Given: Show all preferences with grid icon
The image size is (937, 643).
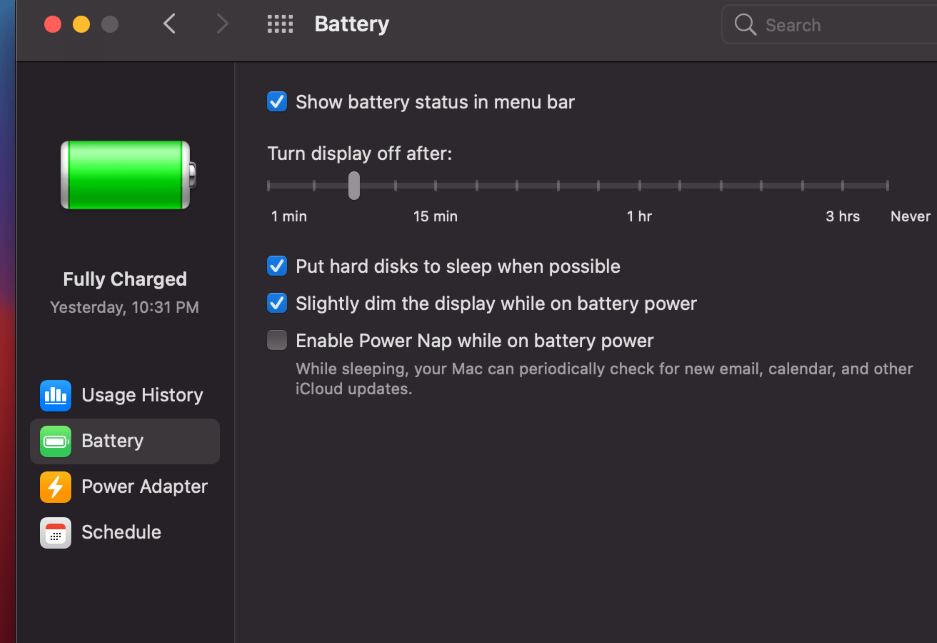Looking at the screenshot, I should coord(280,25).
